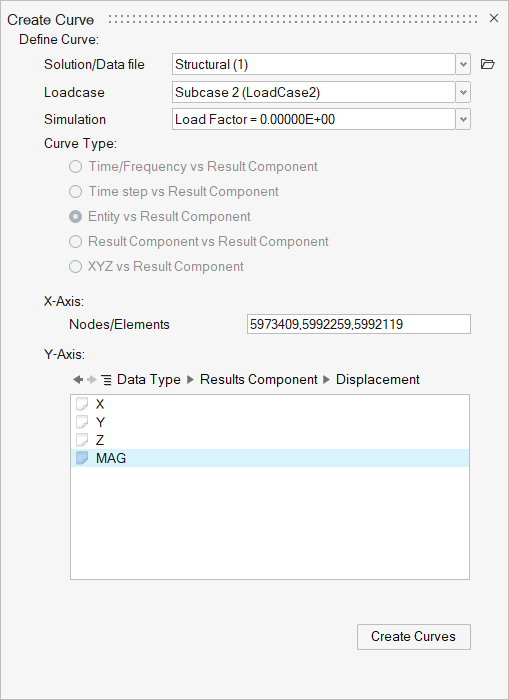The image size is (509, 700).
Task: Expand the Simulation Load Factor dropdown
Action: (463, 119)
